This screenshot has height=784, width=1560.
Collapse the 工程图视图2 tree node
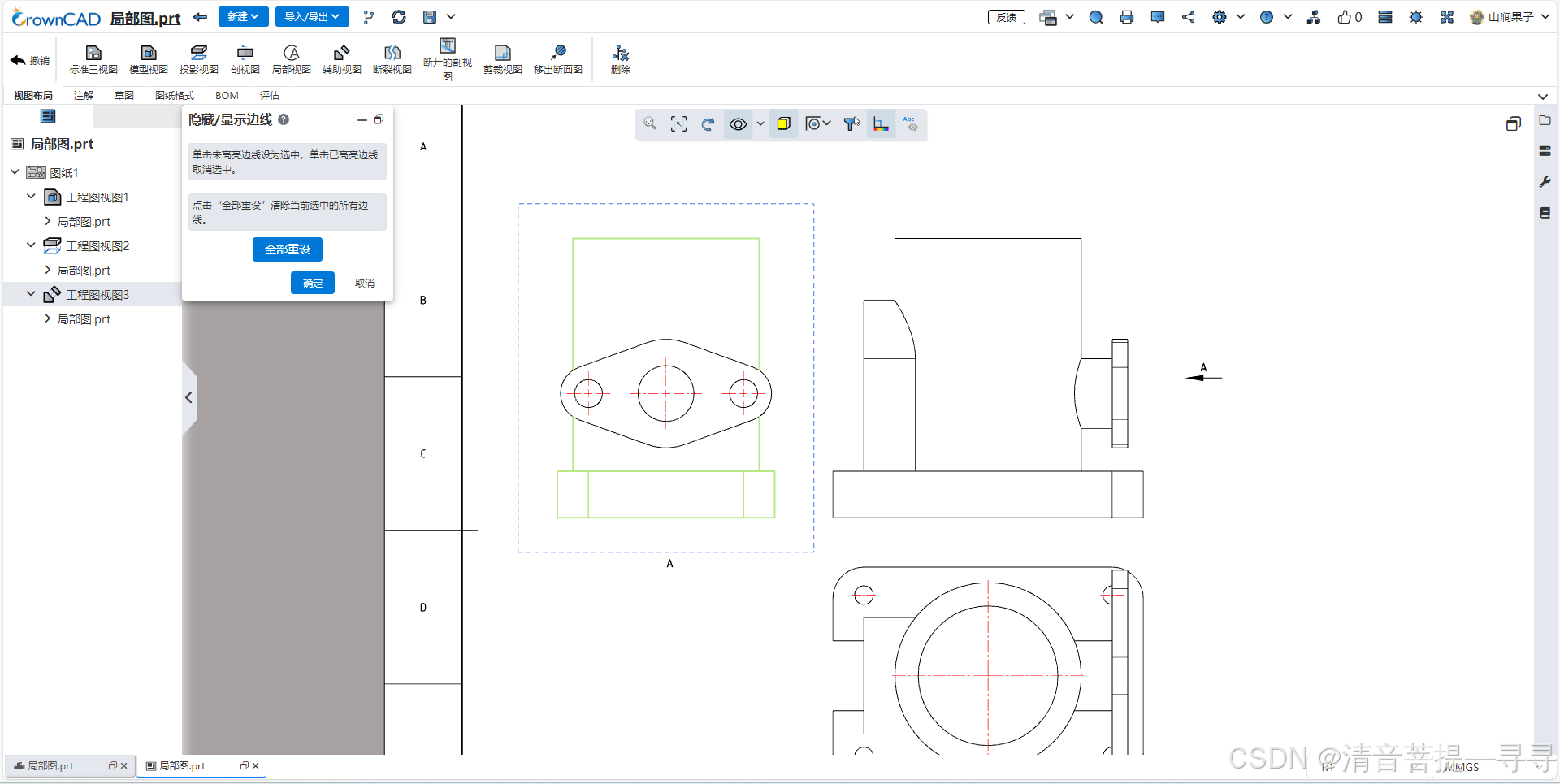tap(31, 245)
